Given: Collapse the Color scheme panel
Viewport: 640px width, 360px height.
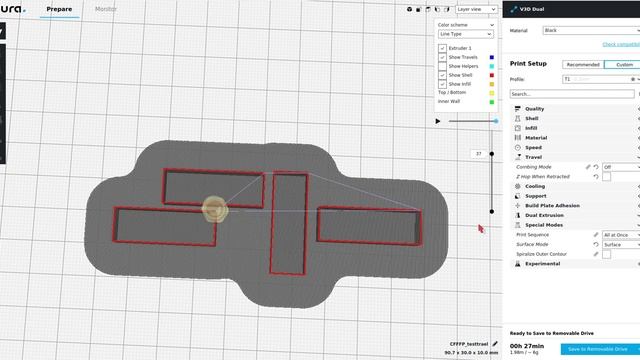Looking at the screenshot, I should 491,25.
